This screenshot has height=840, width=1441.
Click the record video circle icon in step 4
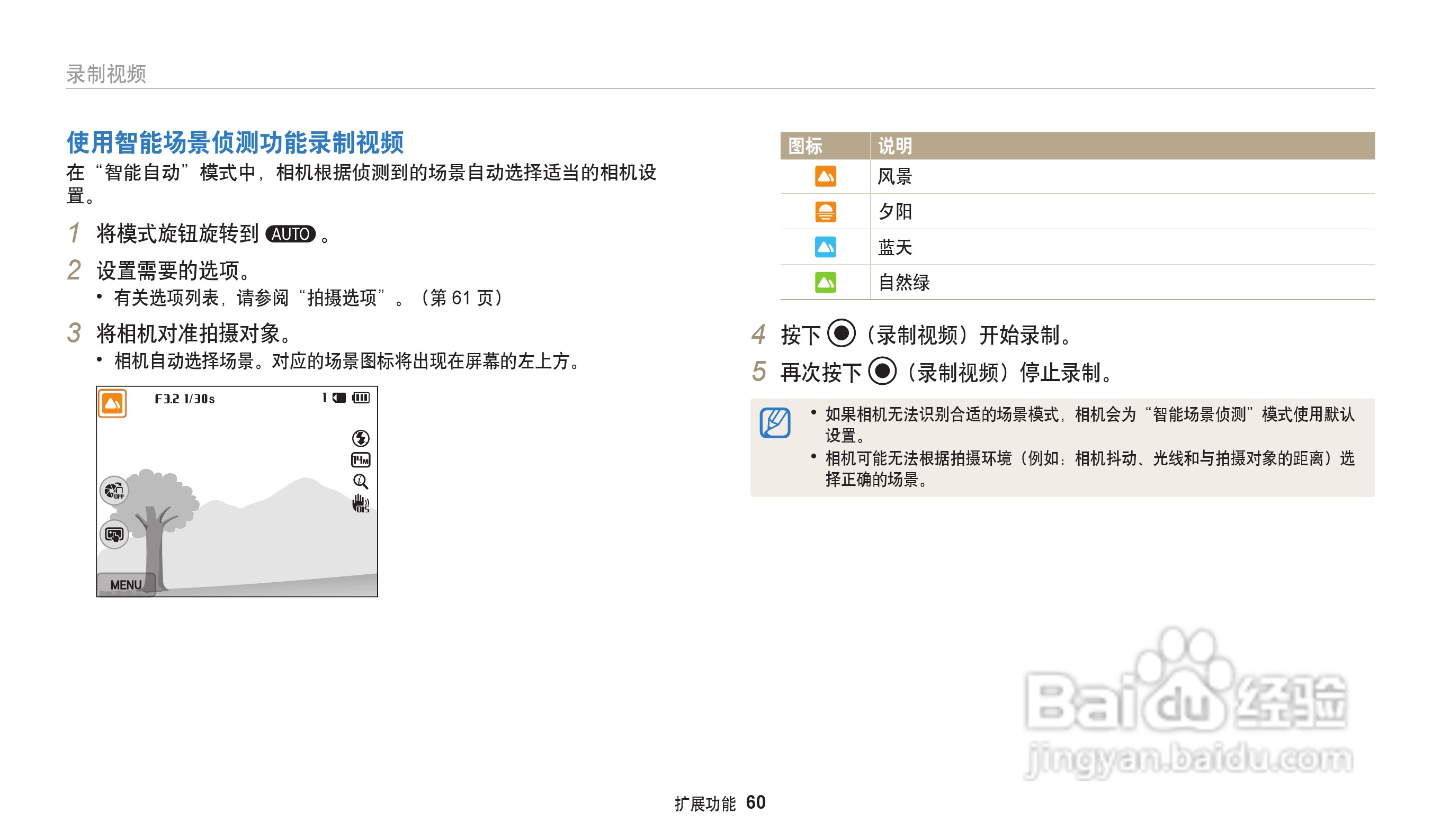tap(841, 333)
